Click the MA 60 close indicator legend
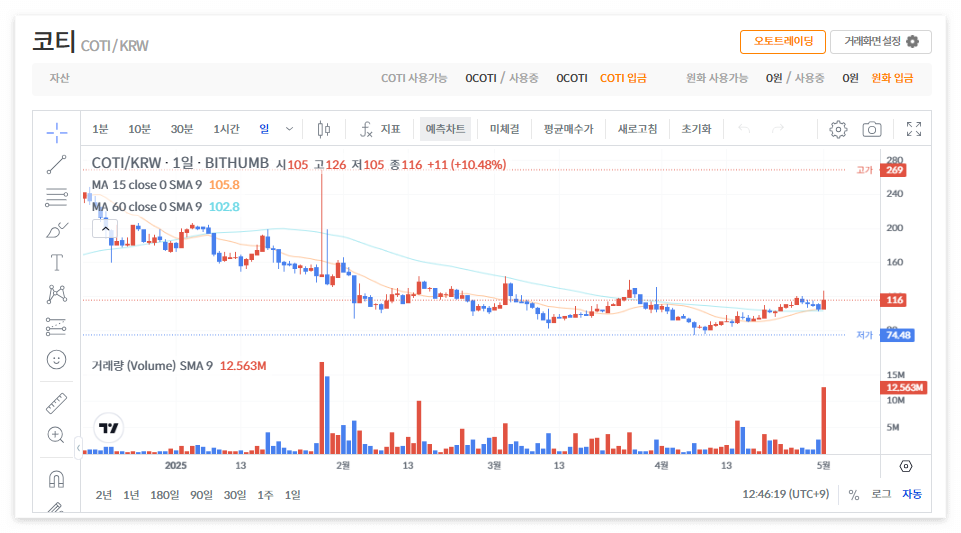 pos(146,206)
